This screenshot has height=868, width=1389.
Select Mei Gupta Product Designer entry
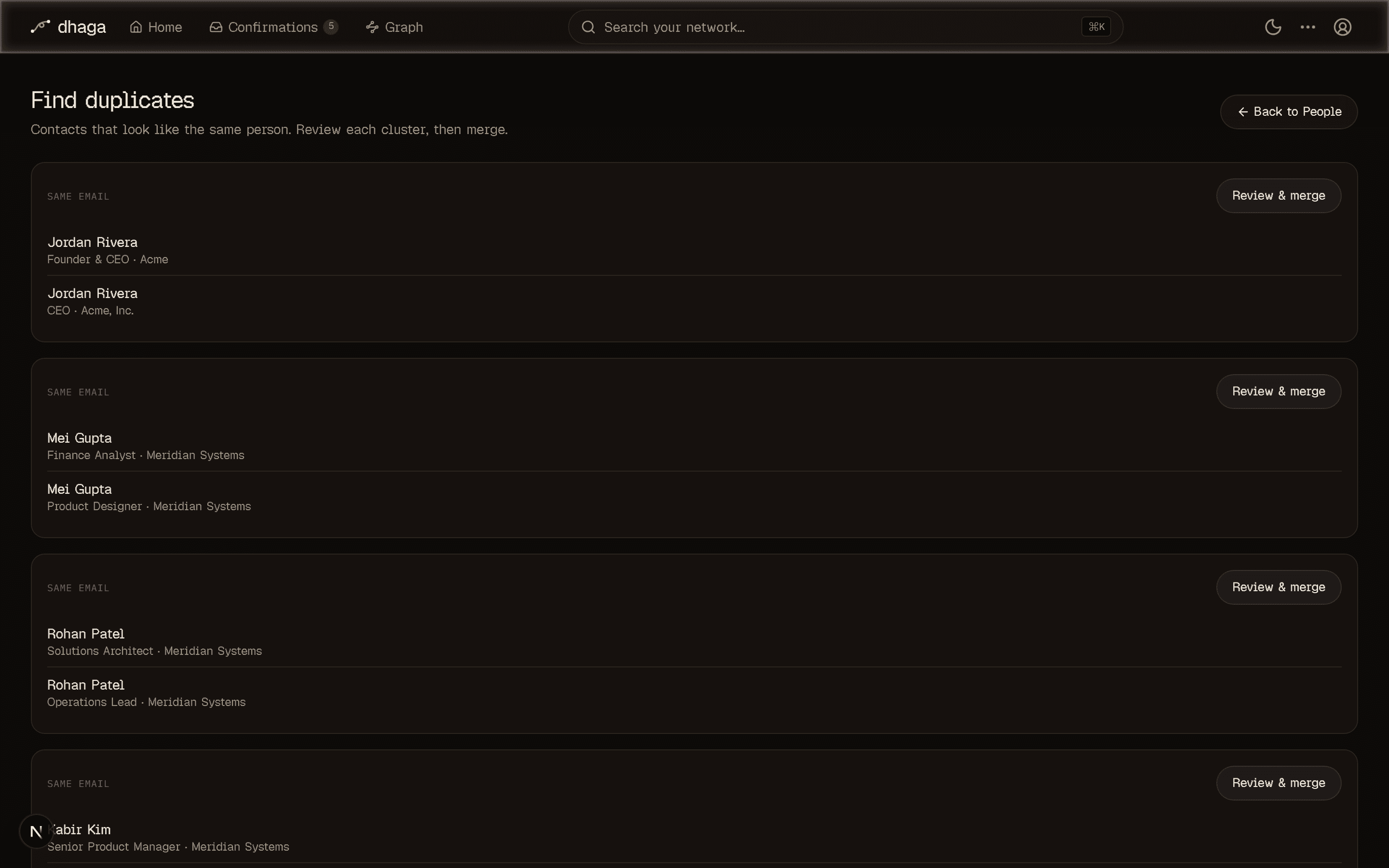(x=694, y=497)
